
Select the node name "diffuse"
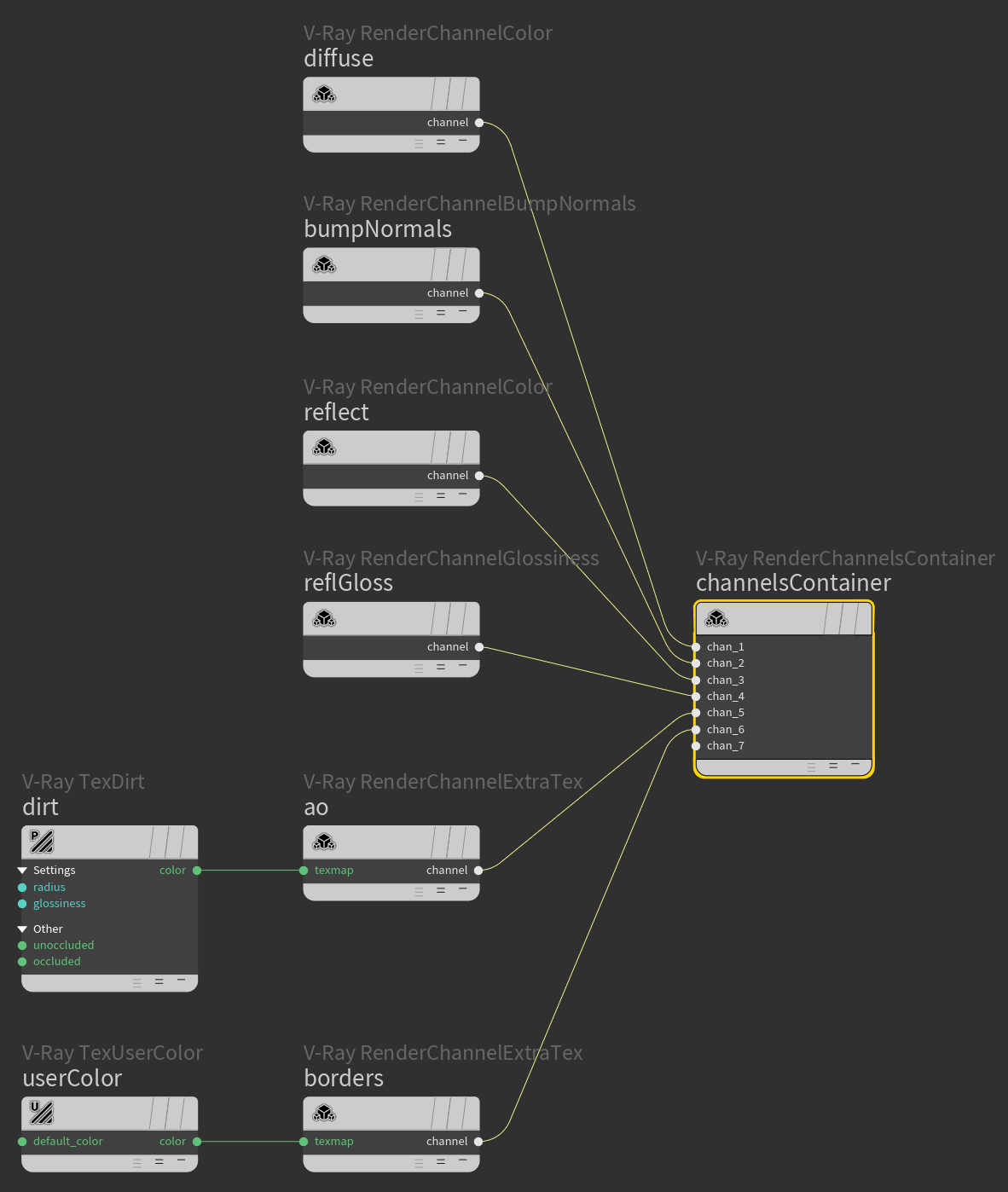tap(339, 58)
